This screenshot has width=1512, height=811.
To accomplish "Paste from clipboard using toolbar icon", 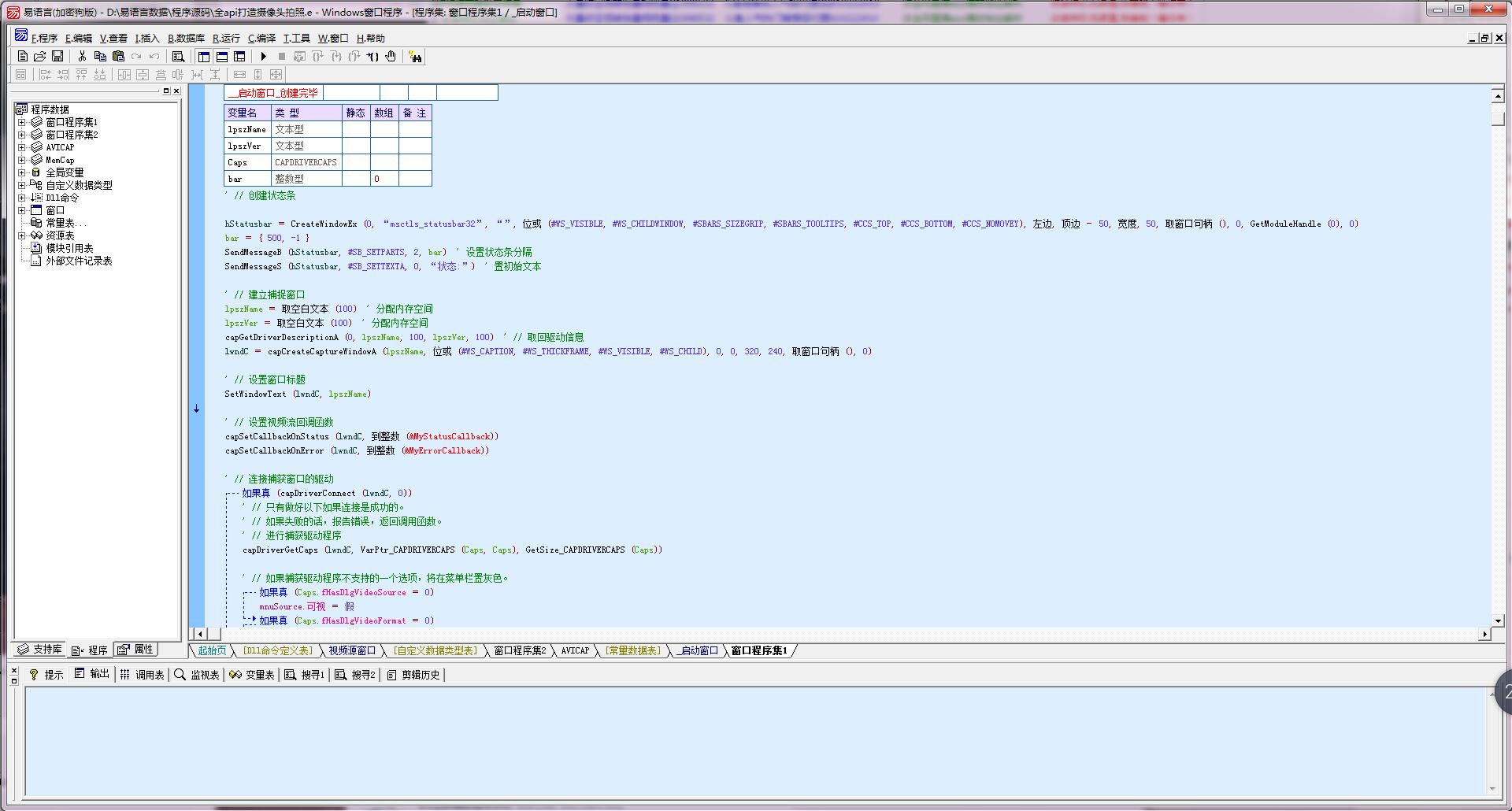I will (x=118, y=57).
